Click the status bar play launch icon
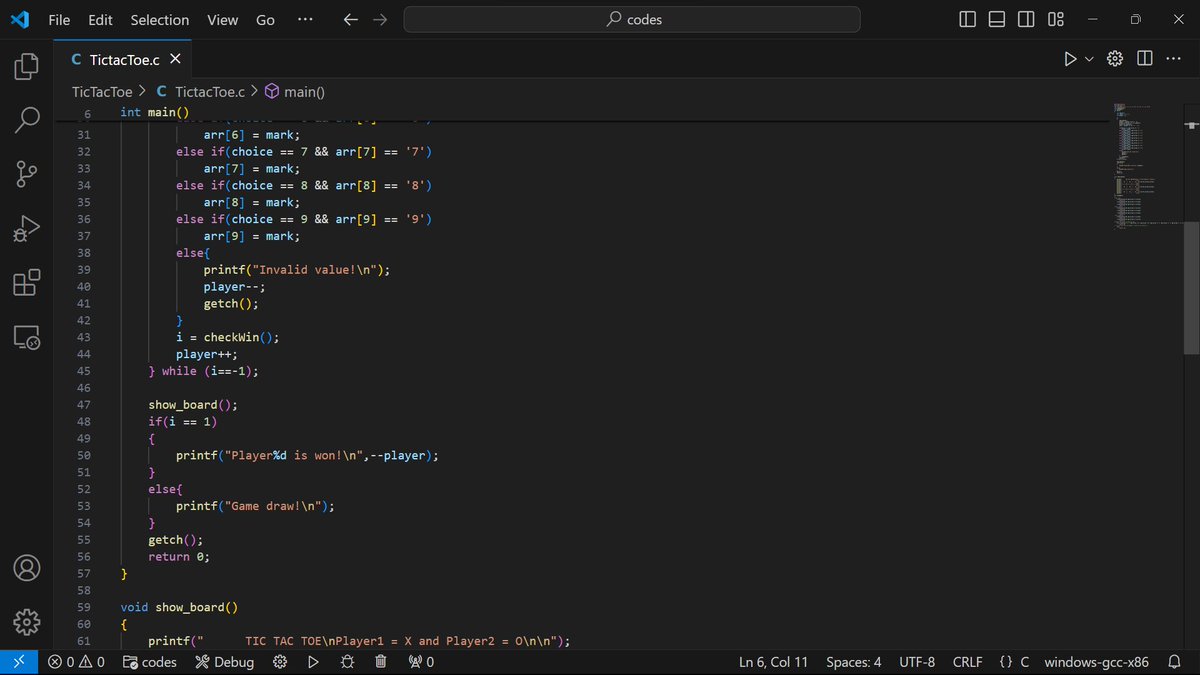Viewport: 1200px width, 675px height. tap(313, 662)
